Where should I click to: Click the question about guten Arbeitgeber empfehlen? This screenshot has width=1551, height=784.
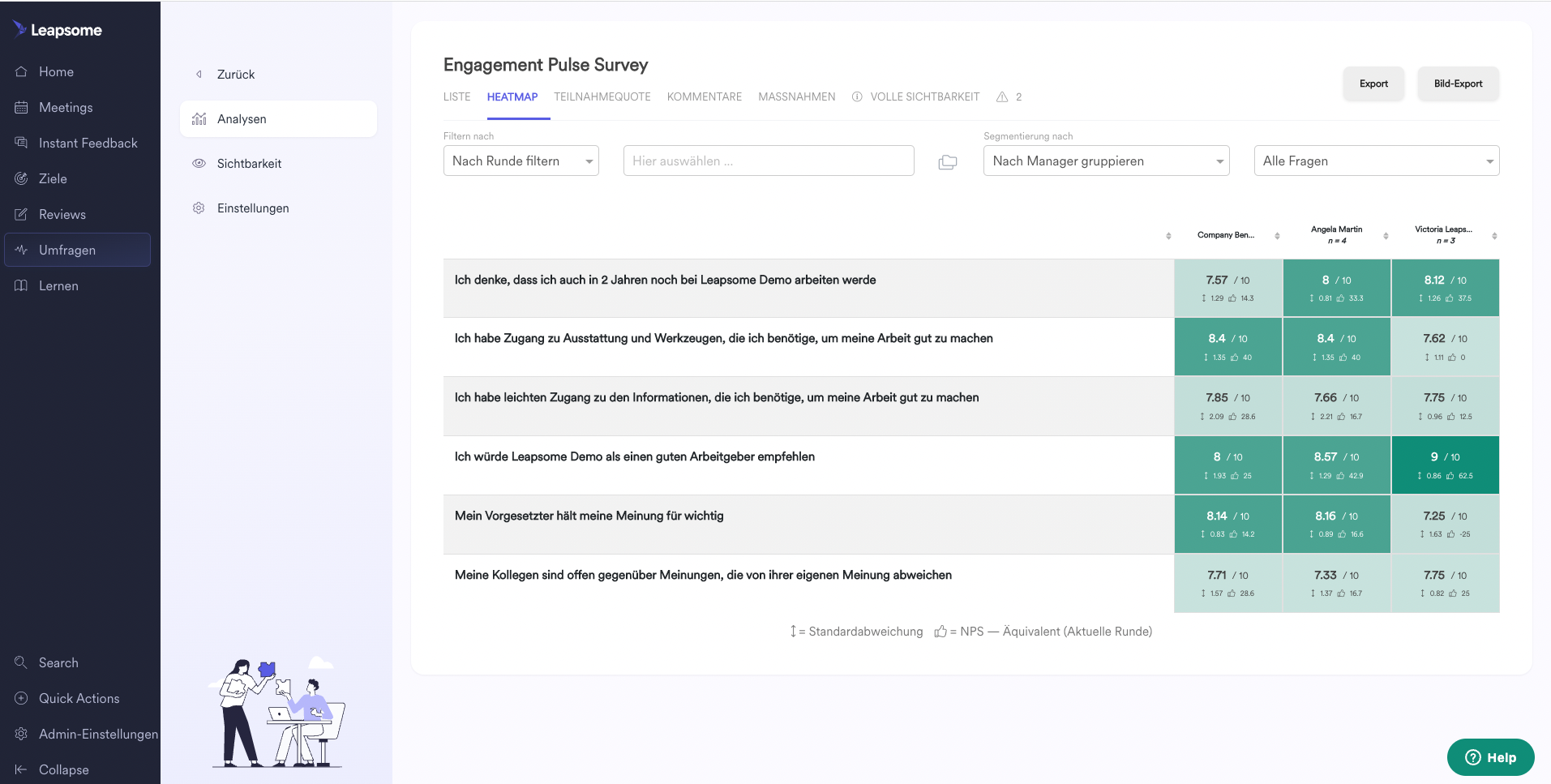(x=635, y=457)
